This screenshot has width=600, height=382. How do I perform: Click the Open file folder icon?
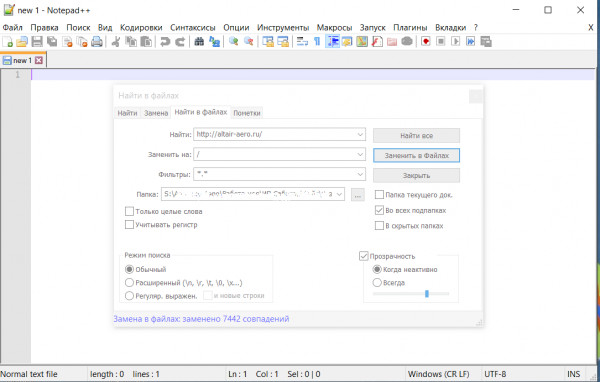pyautogui.click(x=22, y=41)
